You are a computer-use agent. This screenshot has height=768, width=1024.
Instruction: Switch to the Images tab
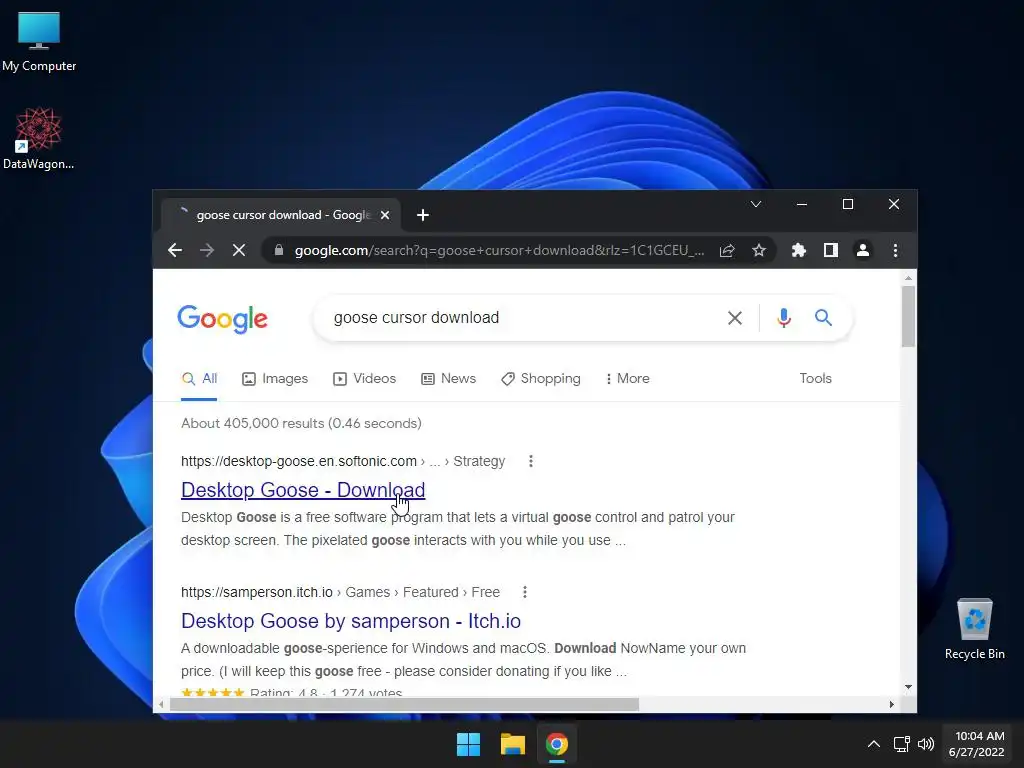click(x=275, y=379)
